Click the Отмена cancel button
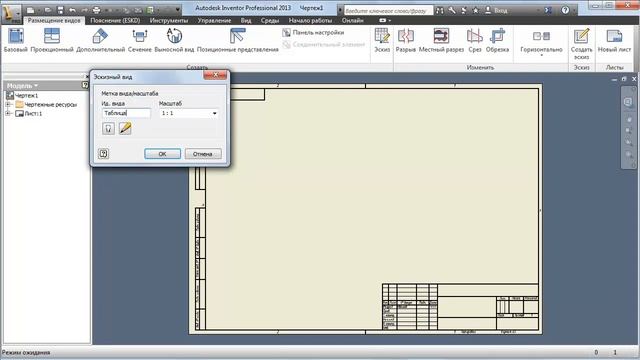Image resolution: width=640 pixels, height=360 pixels. [x=203, y=154]
